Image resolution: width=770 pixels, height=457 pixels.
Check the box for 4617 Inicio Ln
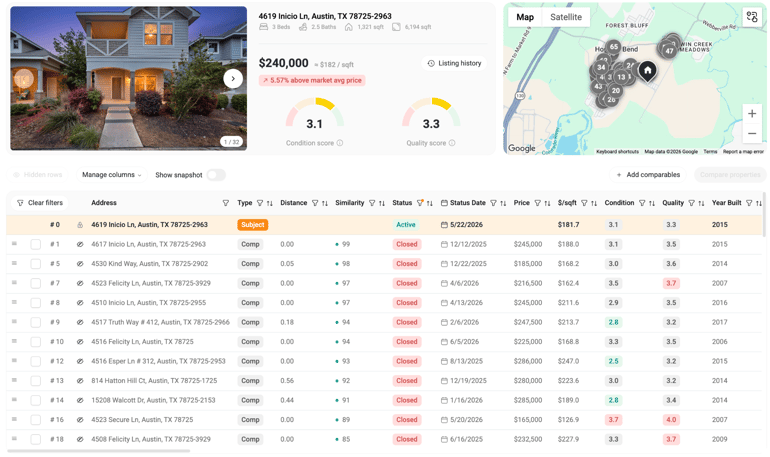[35, 244]
